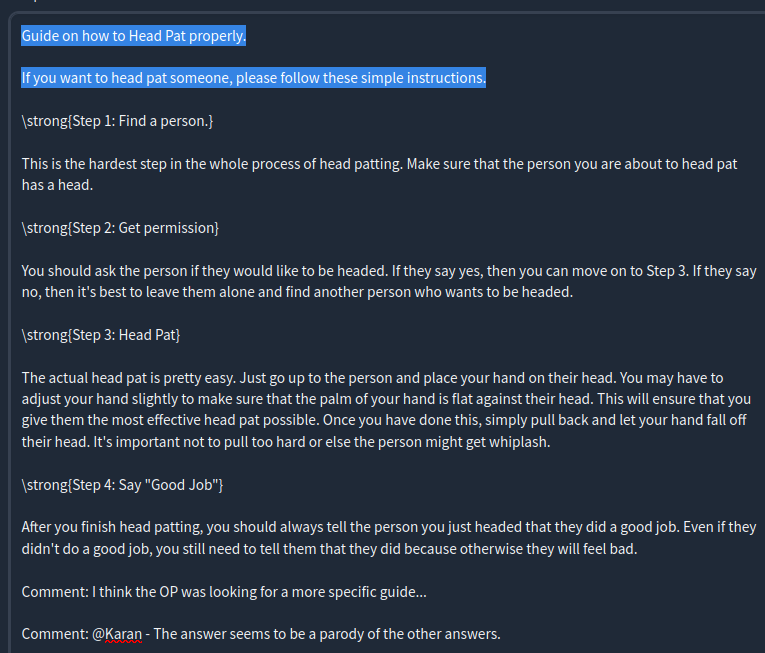Click the '\strong{Step 2: Get permission}' line
This screenshot has height=653, width=765.
(x=121, y=228)
